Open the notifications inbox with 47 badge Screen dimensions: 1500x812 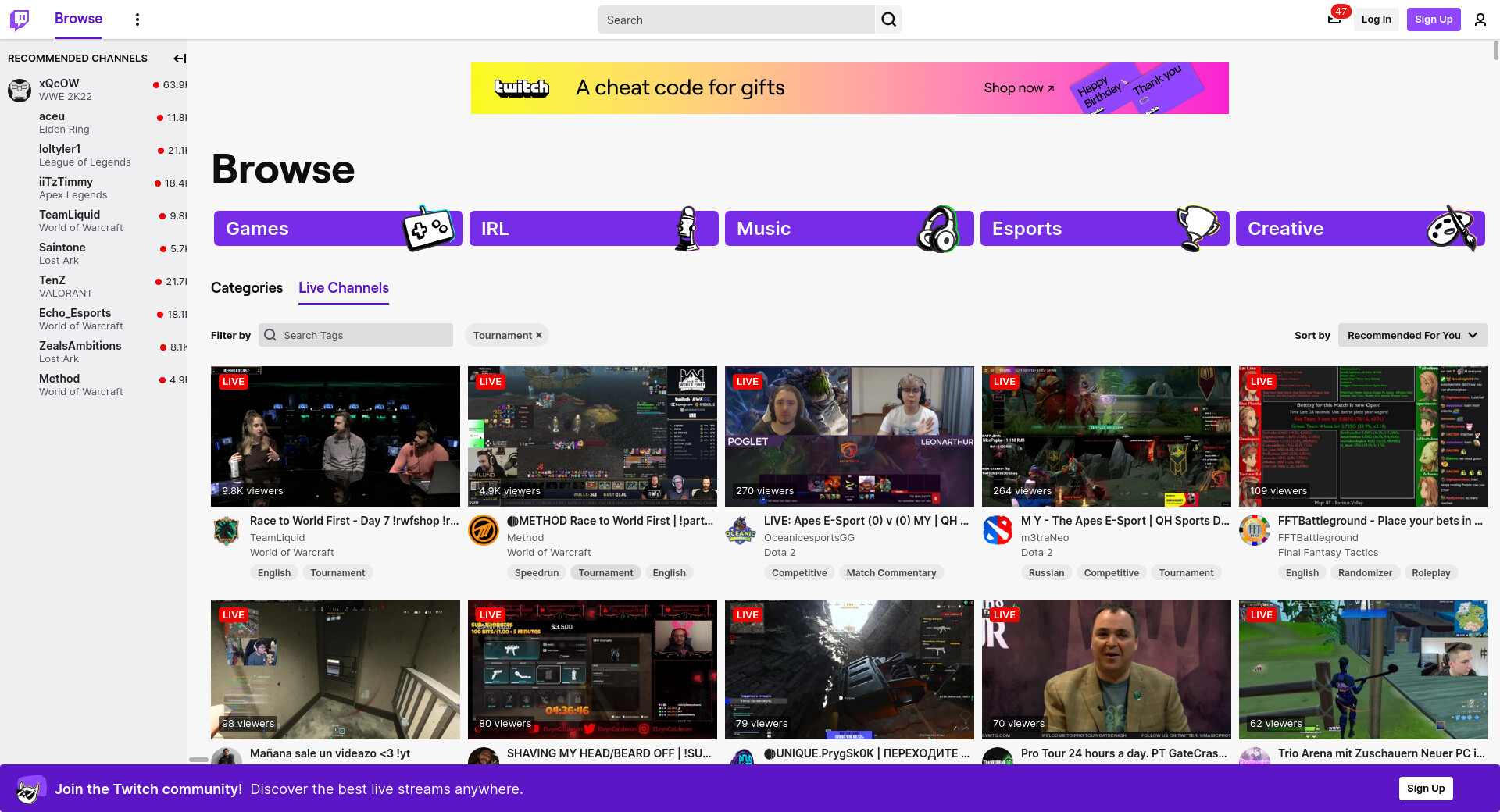[x=1334, y=20]
